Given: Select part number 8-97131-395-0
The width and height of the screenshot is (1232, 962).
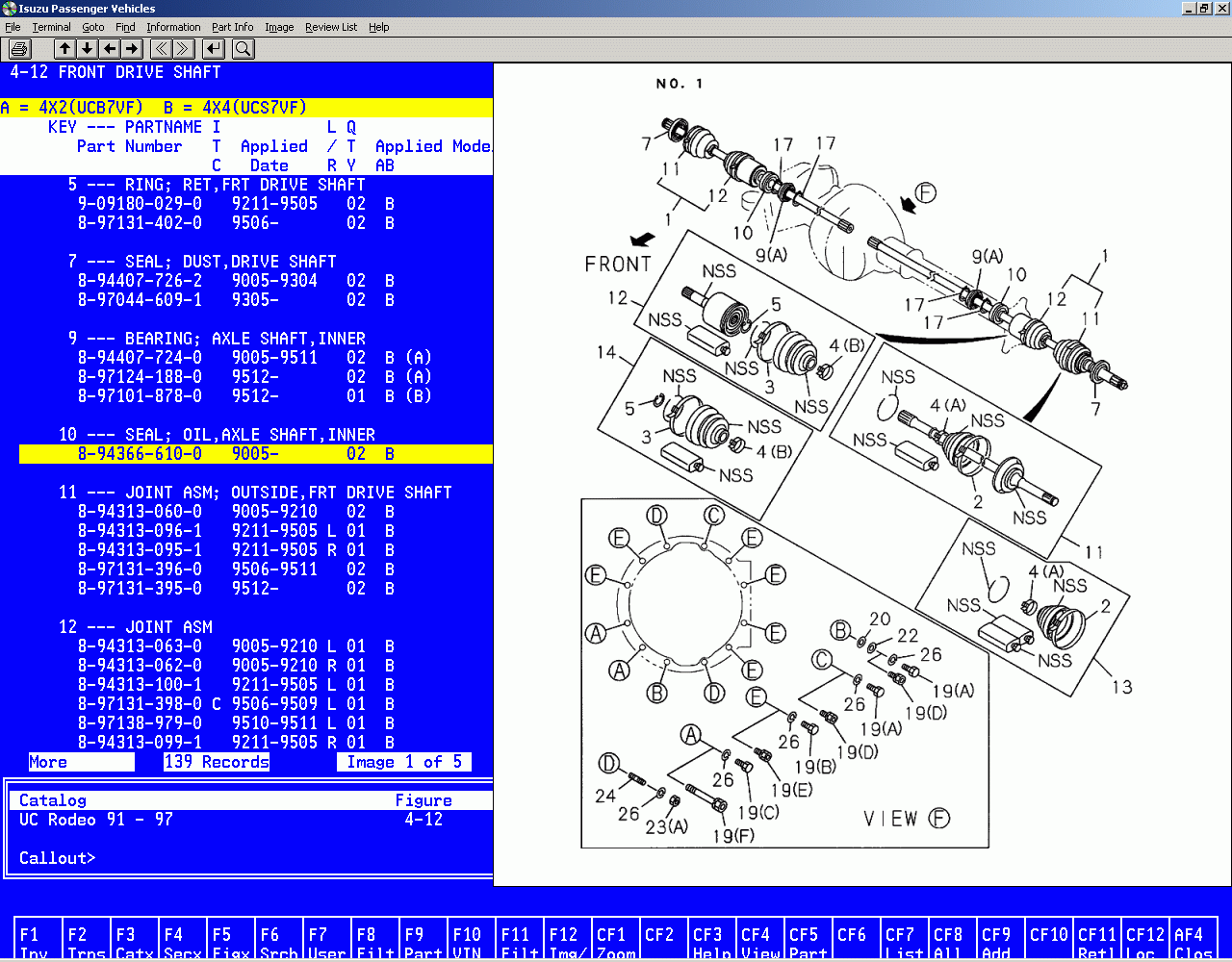Looking at the screenshot, I should pos(140,589).
